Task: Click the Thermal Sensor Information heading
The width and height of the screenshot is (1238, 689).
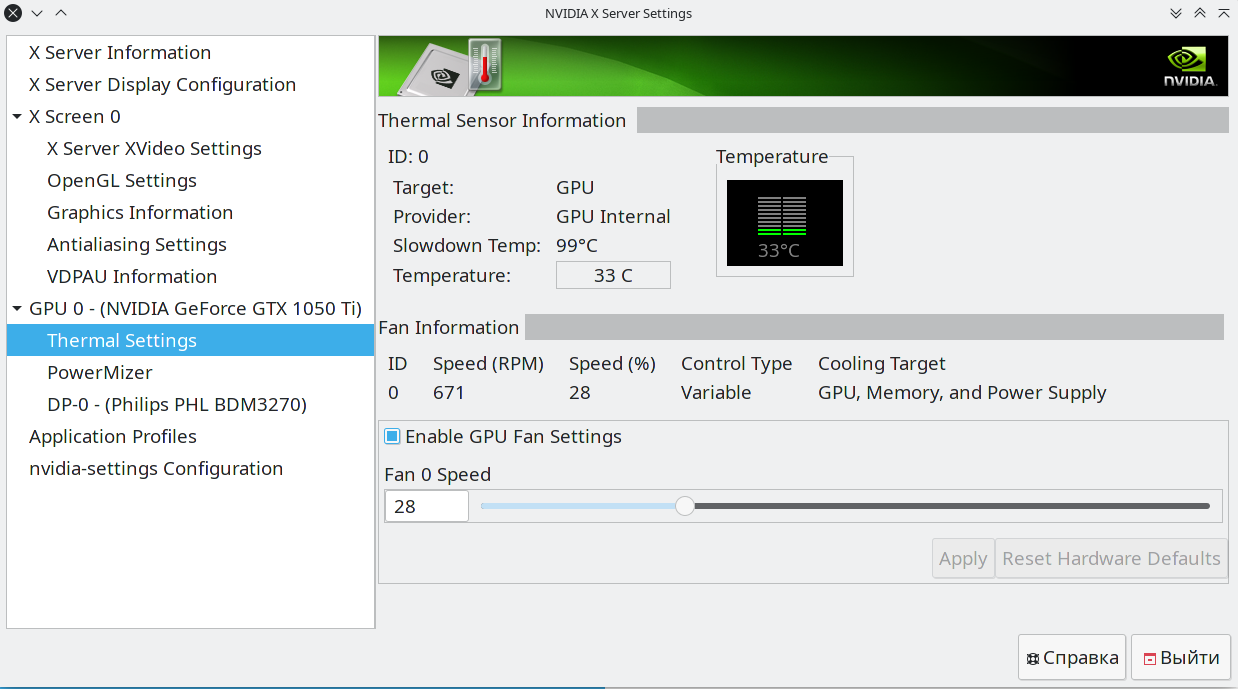Action: point(502,121)
